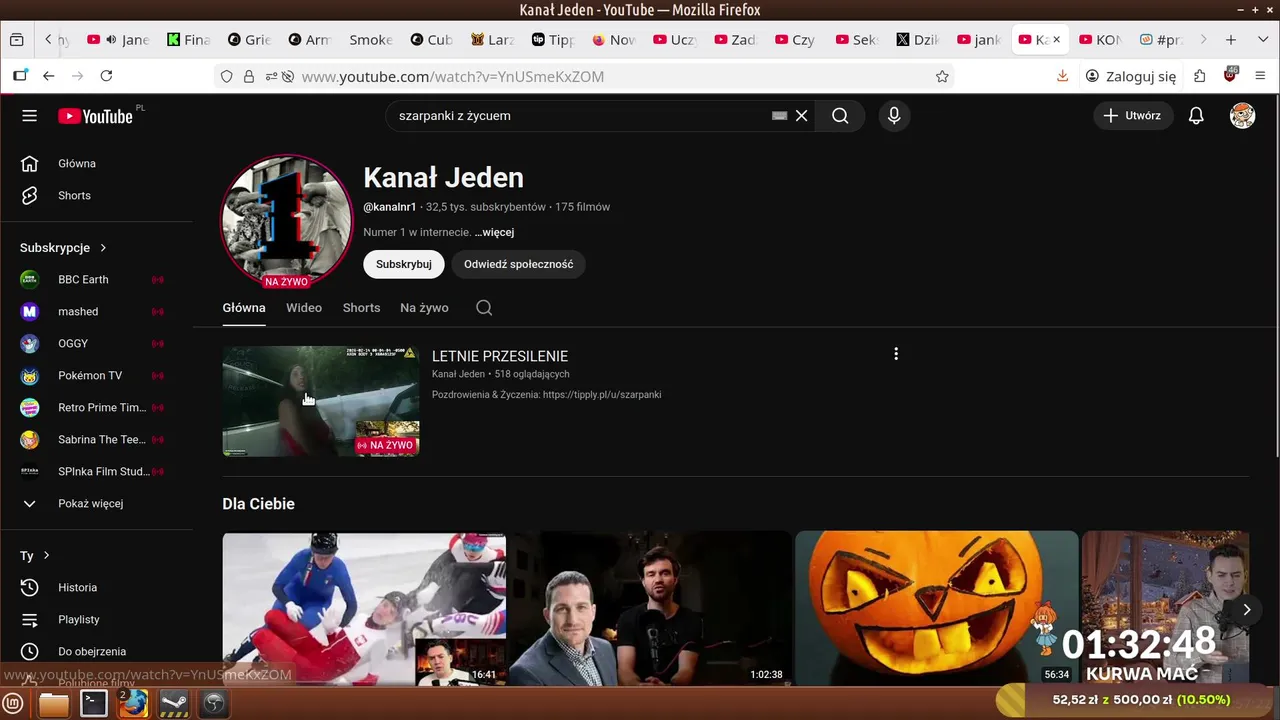Clear the search box with X icon
This screenshot has height=720, width=1280.
pyautogui.click(x=801, y=116)
